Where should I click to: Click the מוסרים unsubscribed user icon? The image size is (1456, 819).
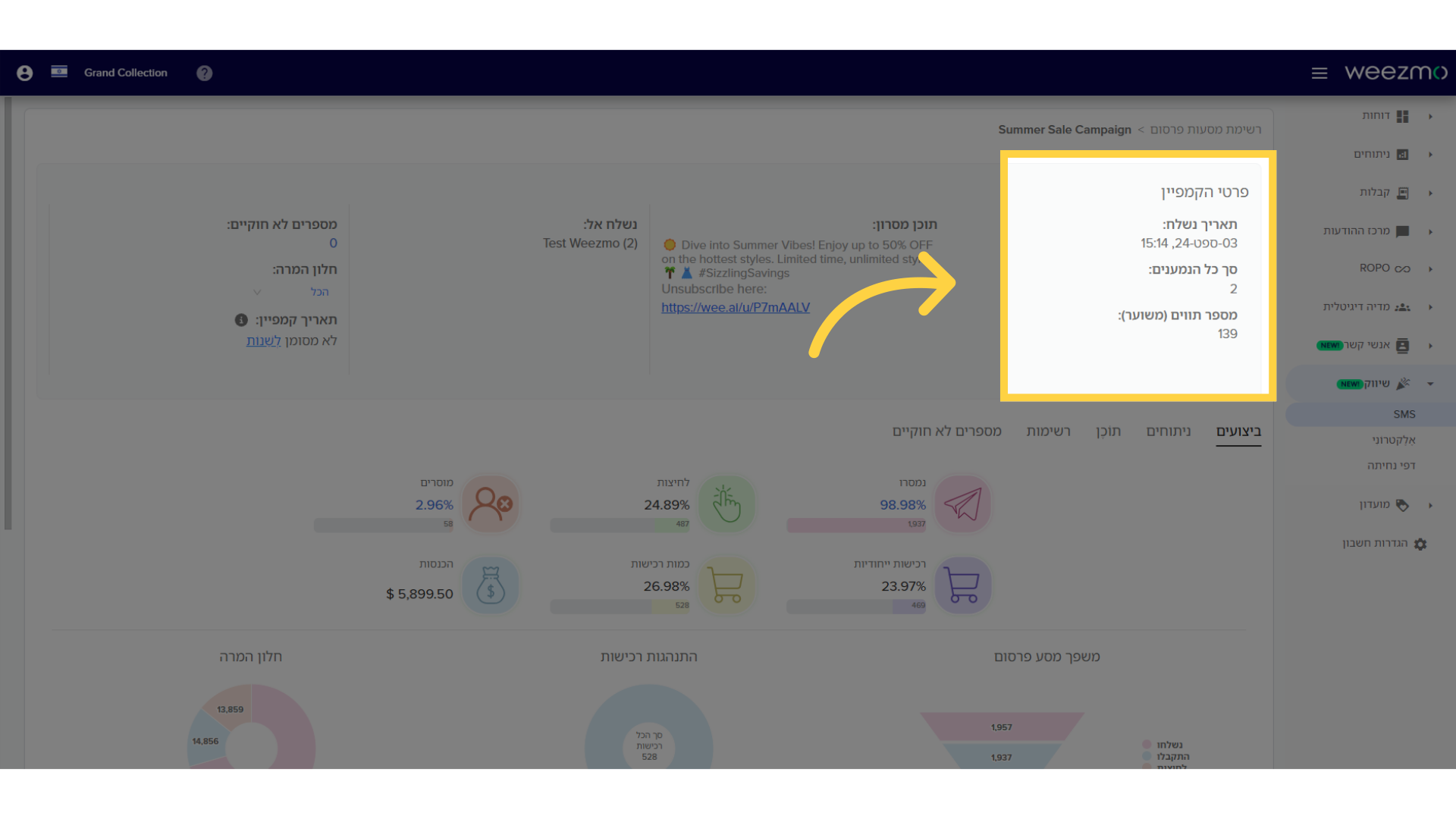click(x=491, y=504)
